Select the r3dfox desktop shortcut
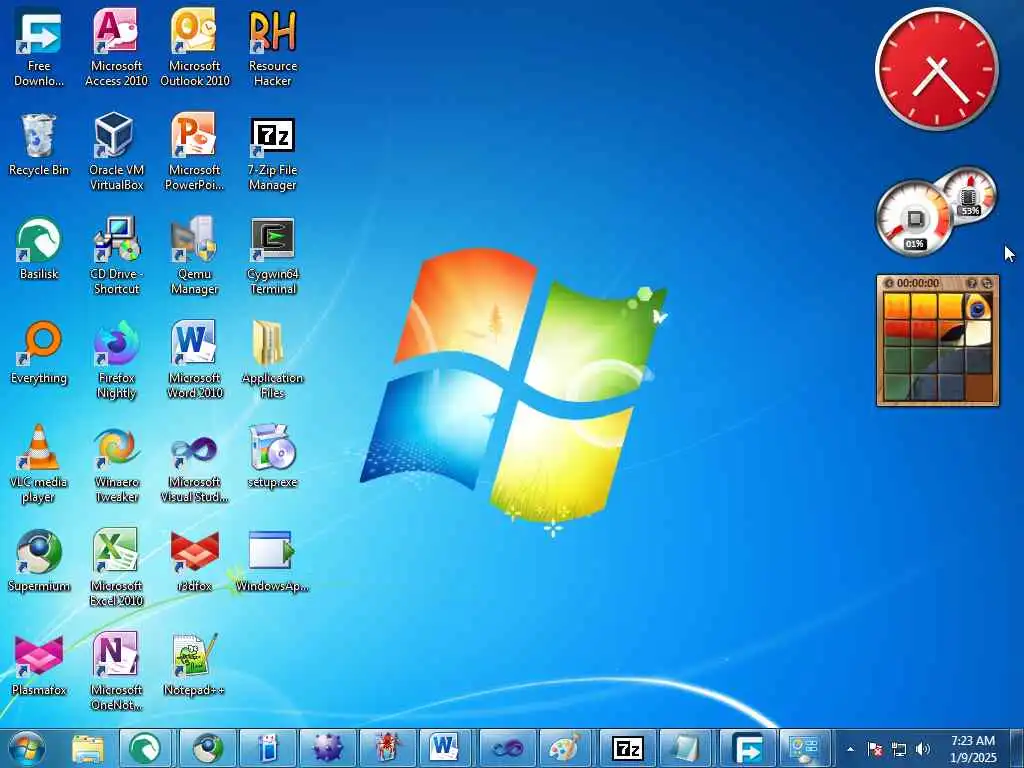Viewport: 1024px width, 768px height. (195, 561)
